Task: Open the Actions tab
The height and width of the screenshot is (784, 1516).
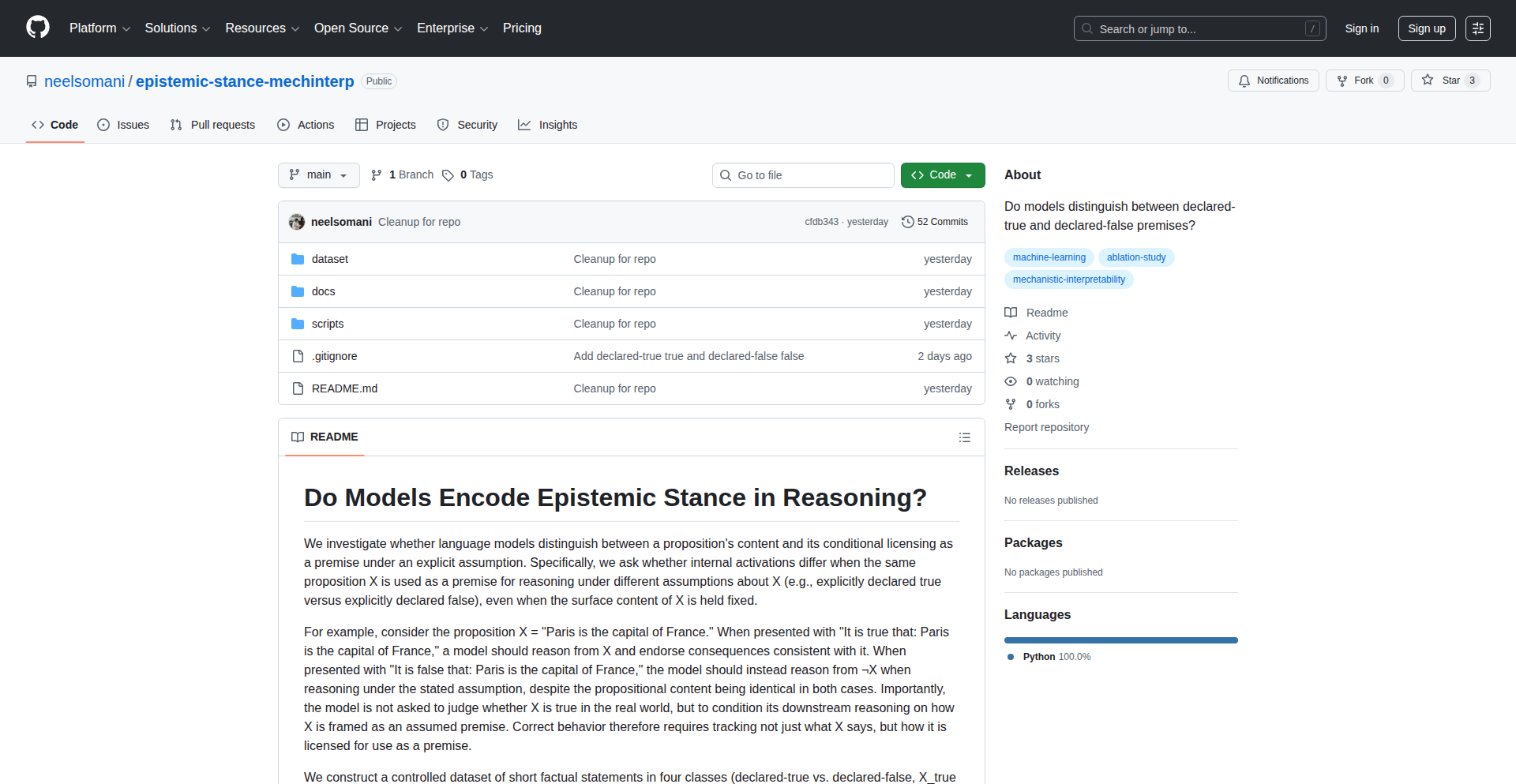Action: point(306,125)
